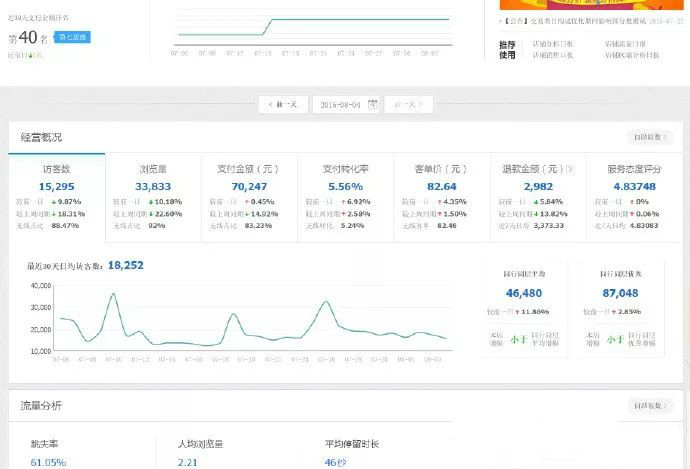Click the highest peak on visitor chart
This screenshot has height=469, width=690.
click(x=112, y=295)
